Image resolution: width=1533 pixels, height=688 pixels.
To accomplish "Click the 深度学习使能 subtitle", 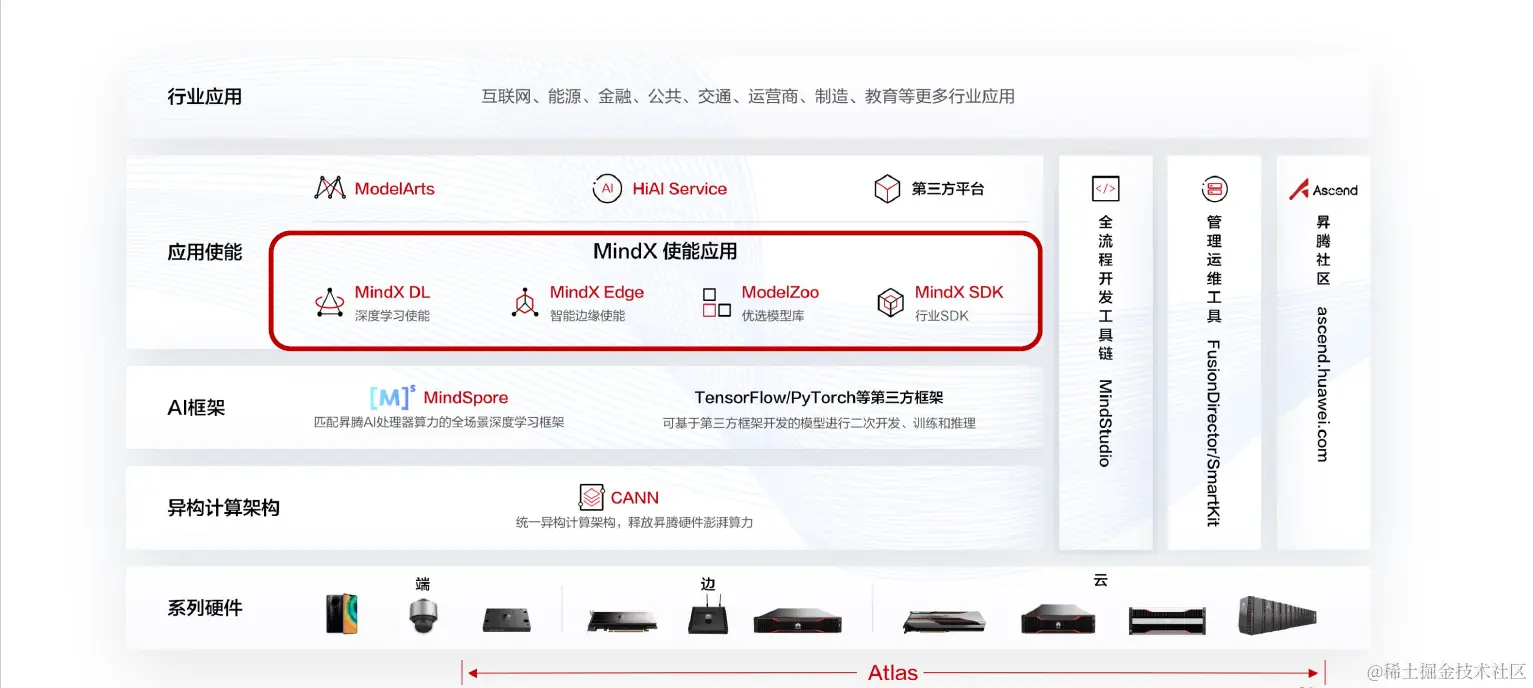I will click(392, 316).
